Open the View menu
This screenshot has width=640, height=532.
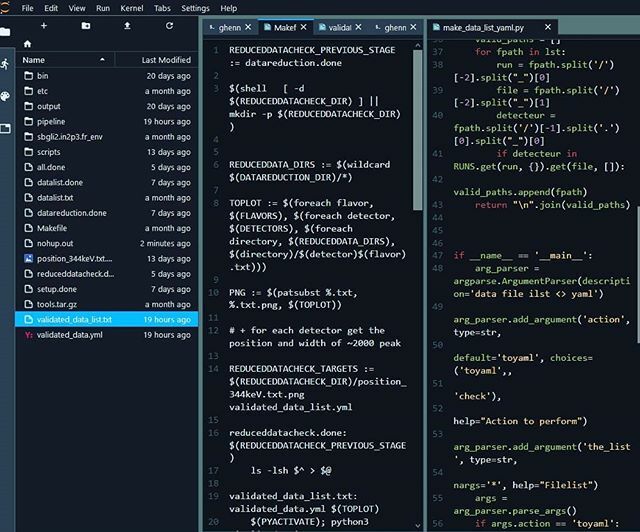point(77,8)
